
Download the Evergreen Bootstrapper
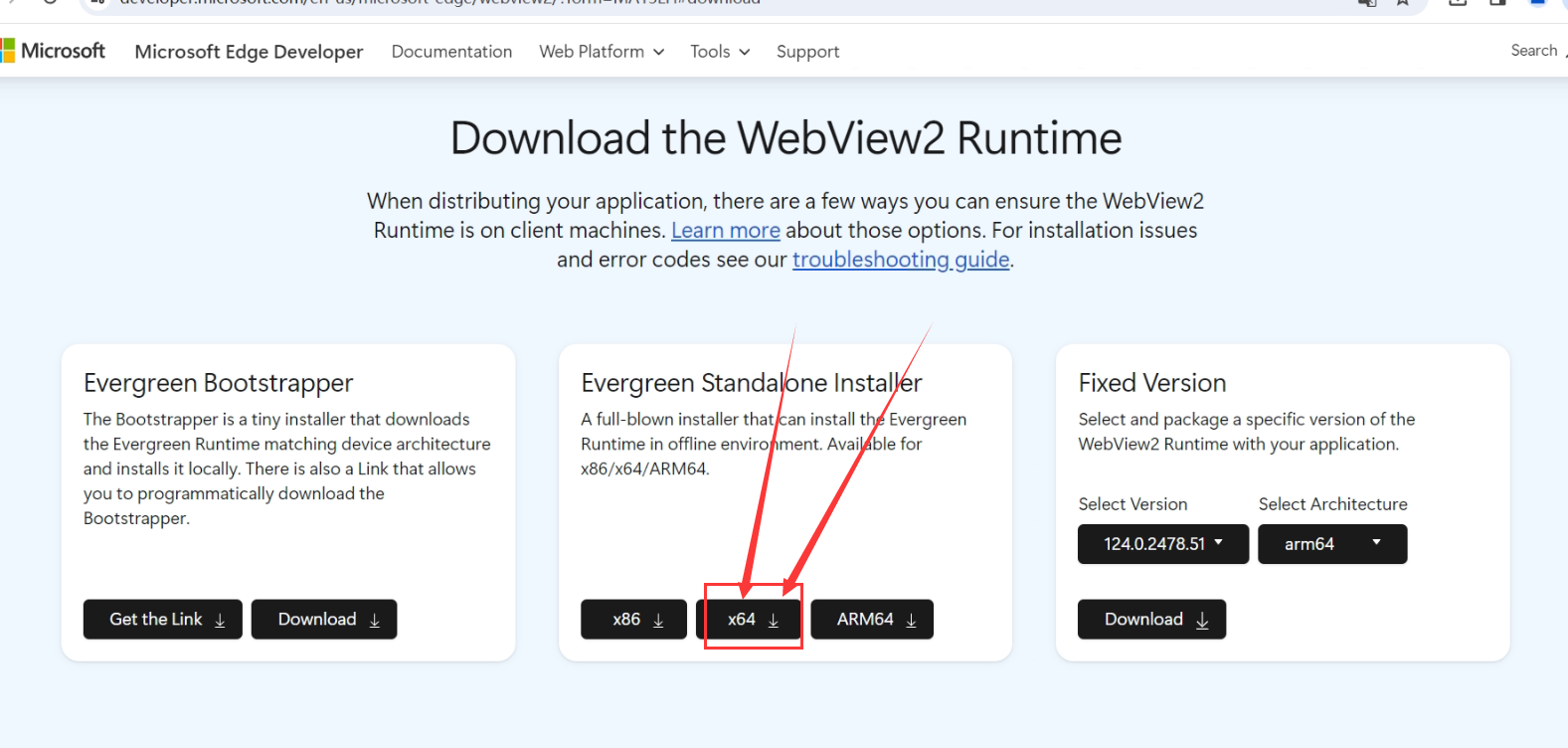point(324,620)
